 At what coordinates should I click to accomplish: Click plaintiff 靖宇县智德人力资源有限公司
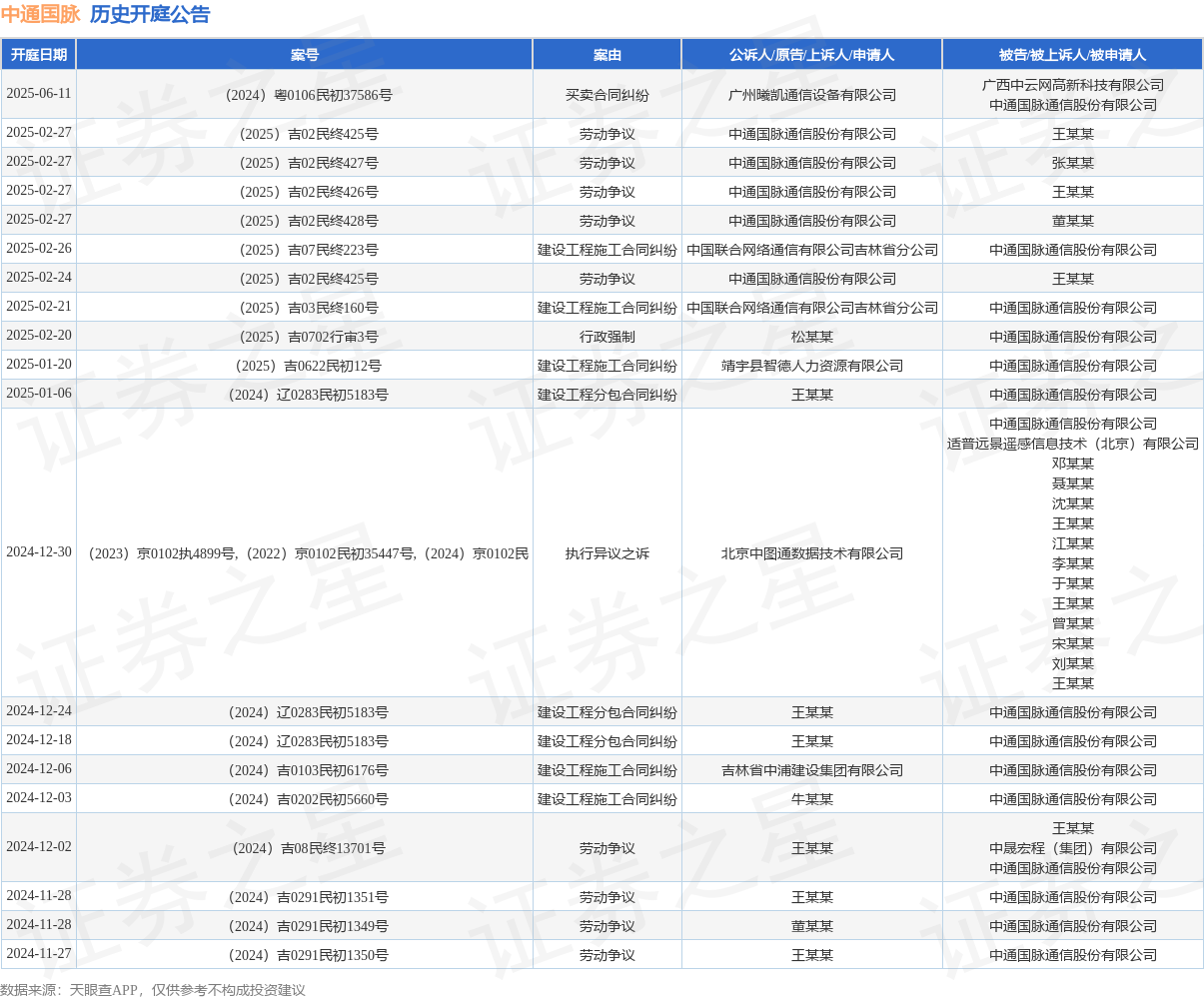(x=812, y=366)
